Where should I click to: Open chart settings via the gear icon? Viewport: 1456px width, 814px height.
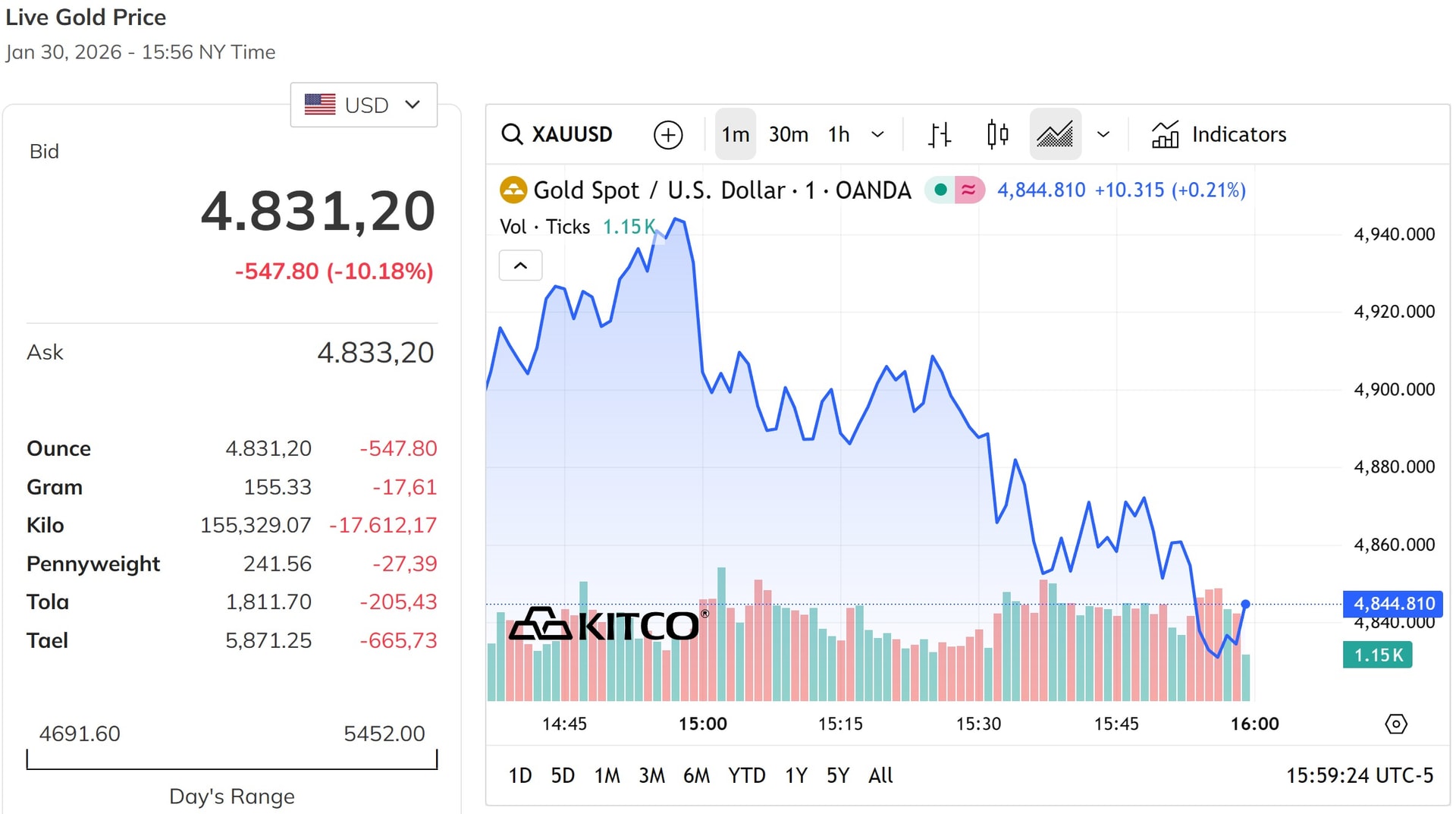(1398, 724)
